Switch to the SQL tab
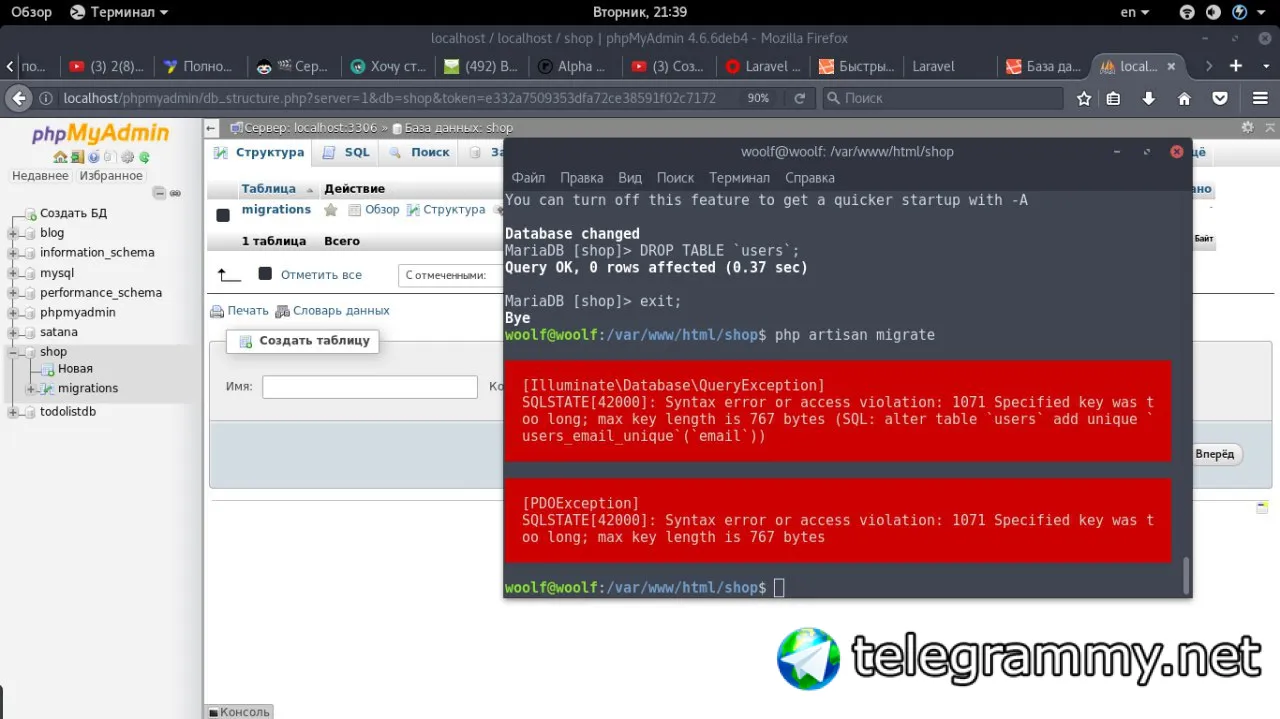The image size is (1280, 719). tap(347, 153)
